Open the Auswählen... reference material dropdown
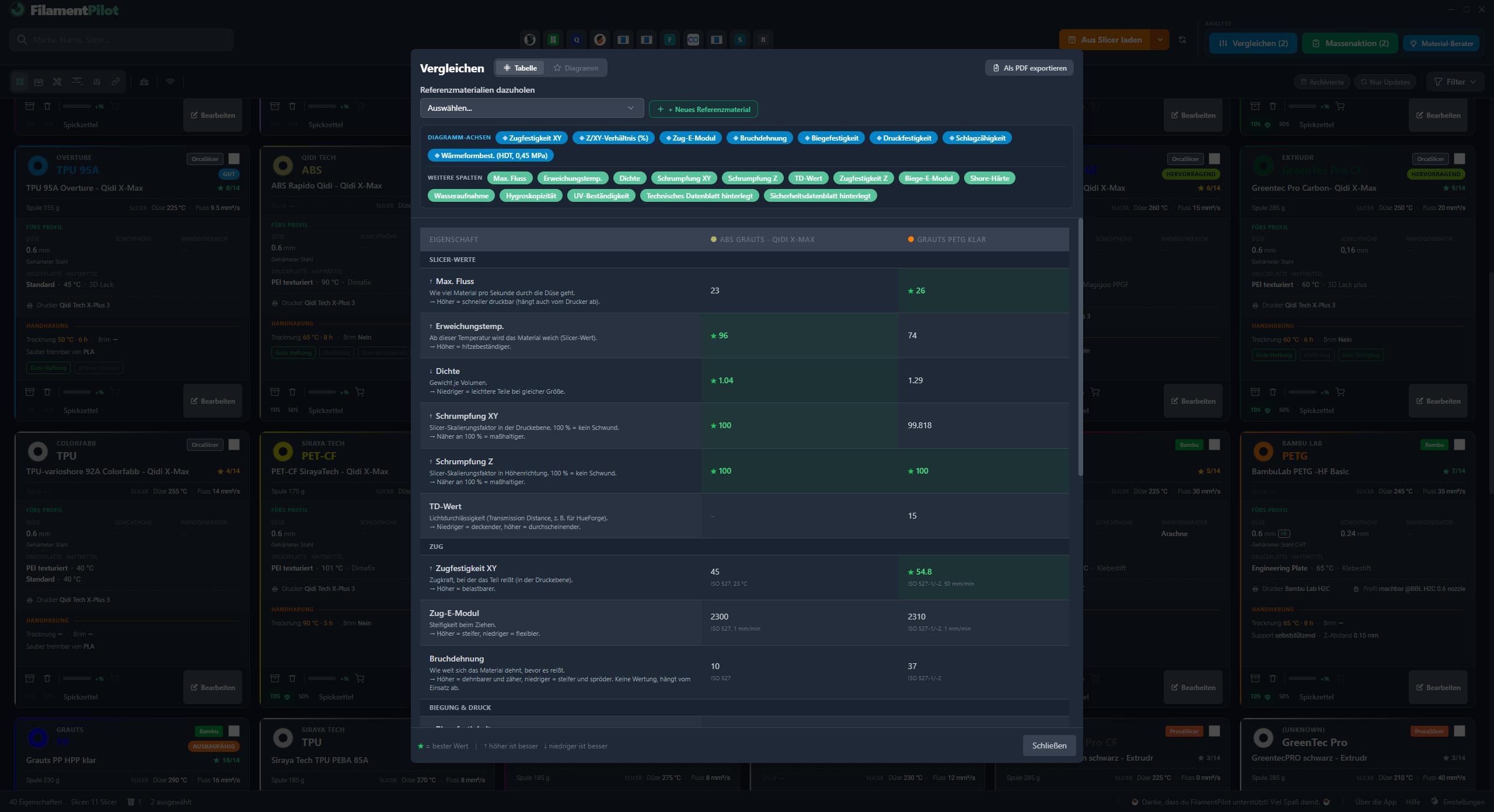The height and width of the screenshot is (812, 1494). point(532,108)
